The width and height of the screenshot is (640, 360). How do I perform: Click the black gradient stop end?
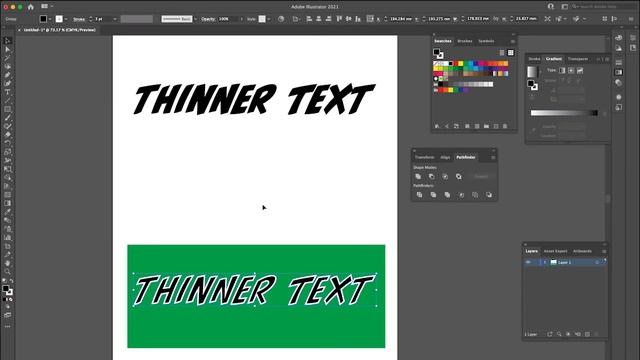[595, 113]
